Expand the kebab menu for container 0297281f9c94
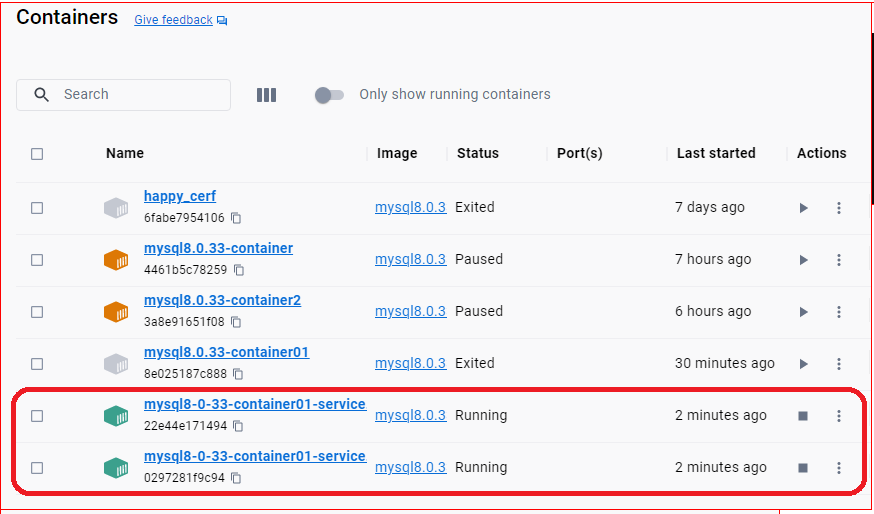 (839, 468)
